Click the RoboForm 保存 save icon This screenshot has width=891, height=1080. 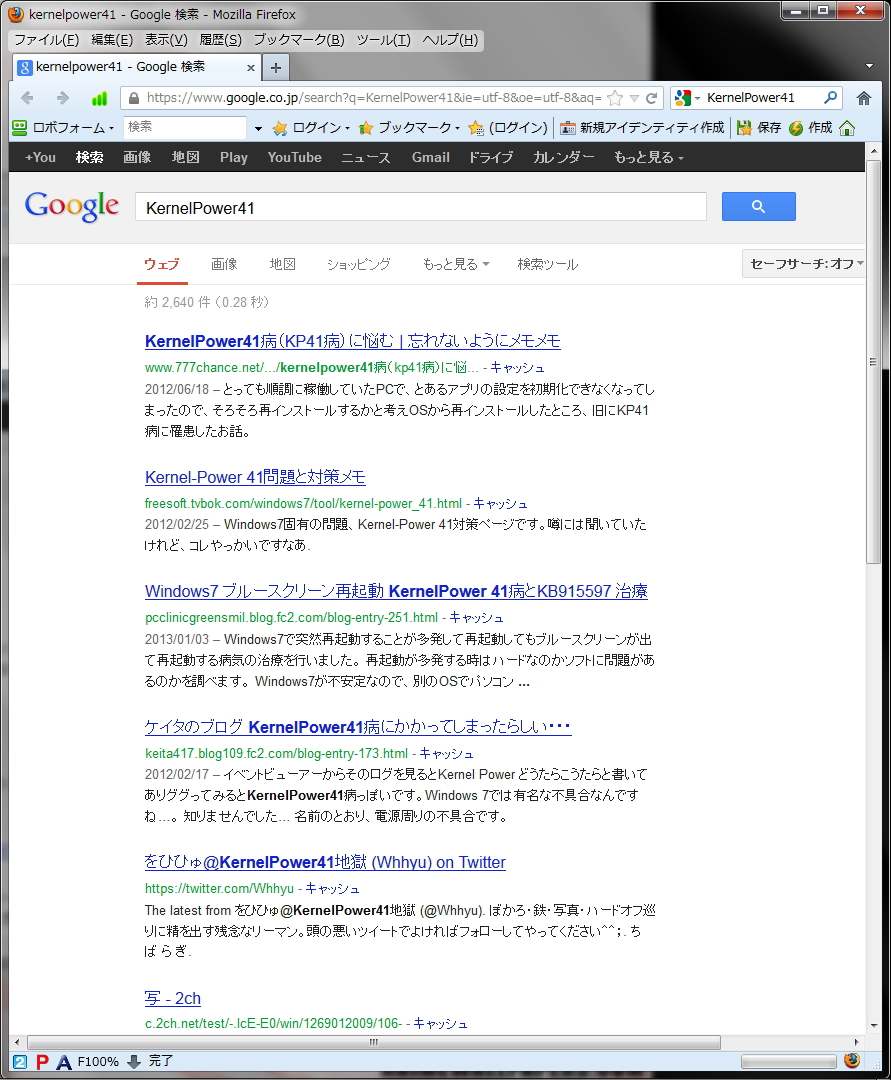[x=744, y=128]
